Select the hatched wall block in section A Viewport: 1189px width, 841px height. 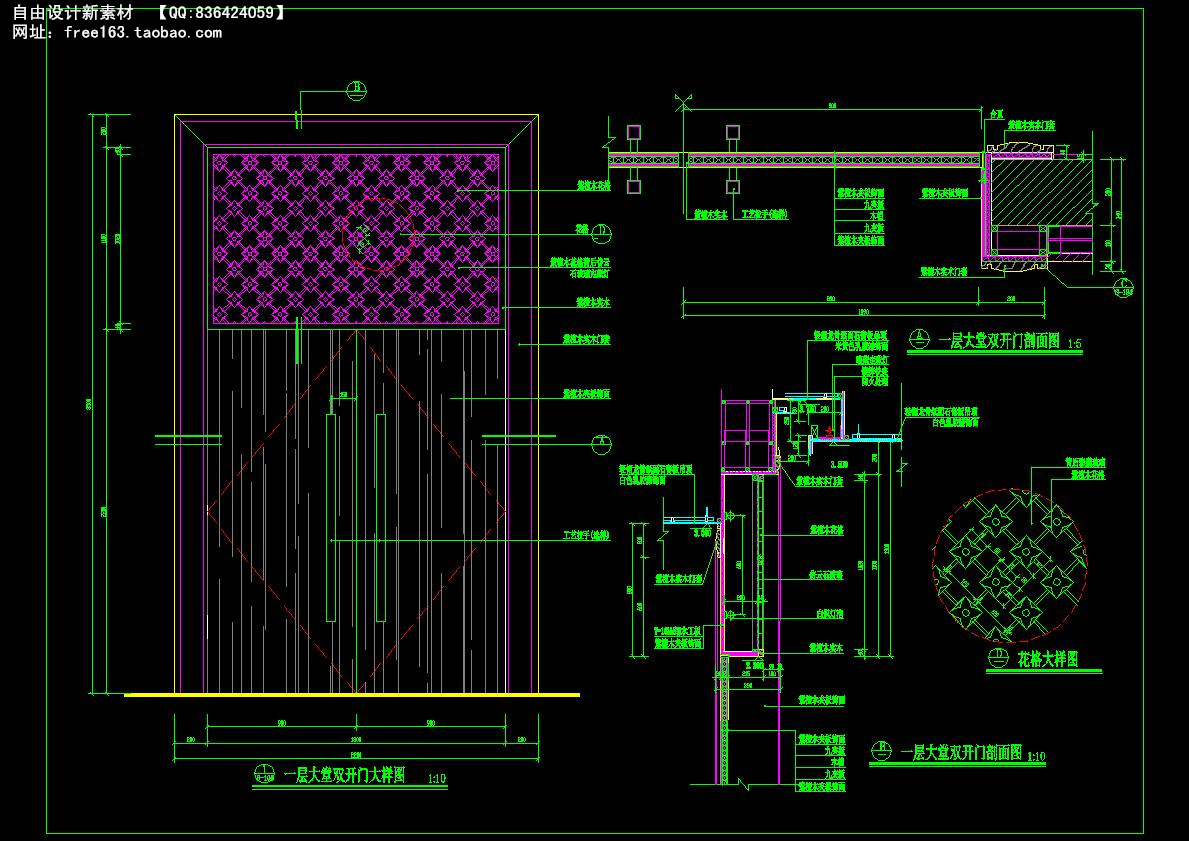pyautogui.click(x=1040, y=191)
